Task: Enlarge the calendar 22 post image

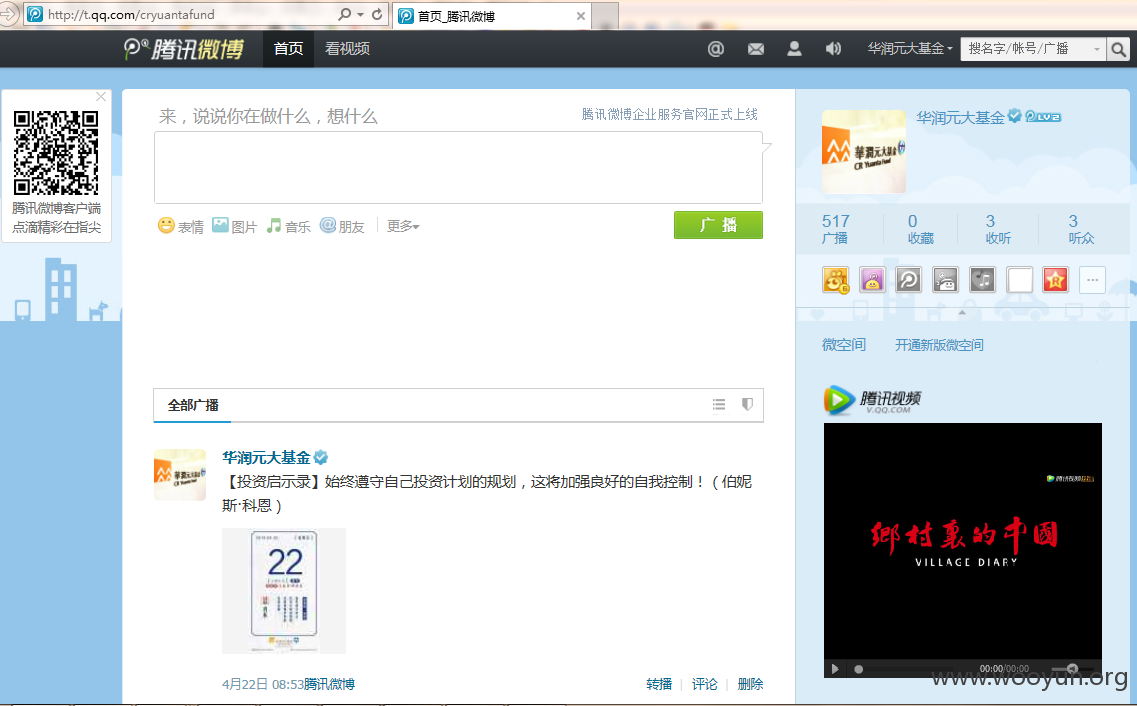Action: pyautogui.click(x=284, y=591)
